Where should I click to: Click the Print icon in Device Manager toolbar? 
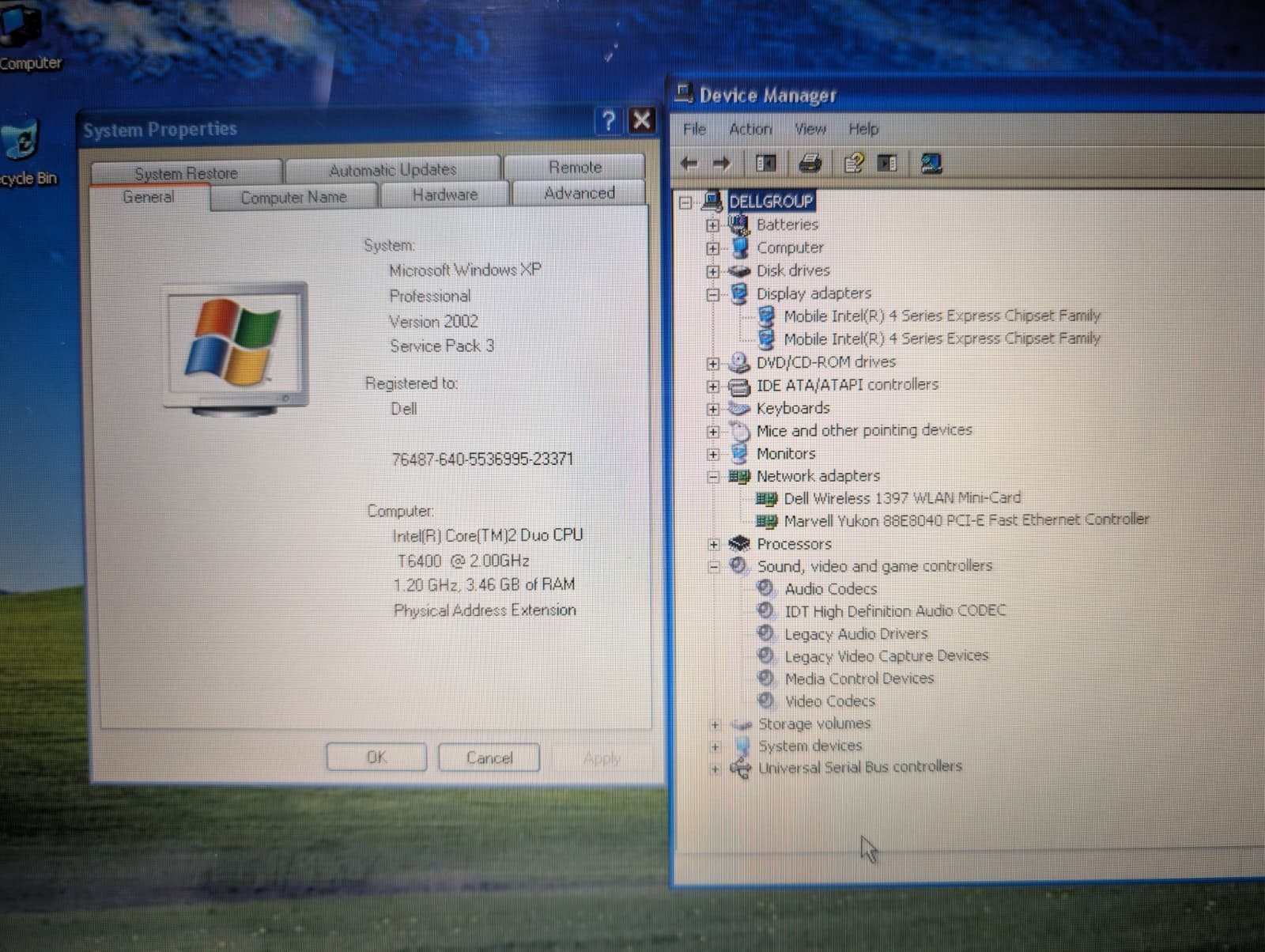coord(810,164)
